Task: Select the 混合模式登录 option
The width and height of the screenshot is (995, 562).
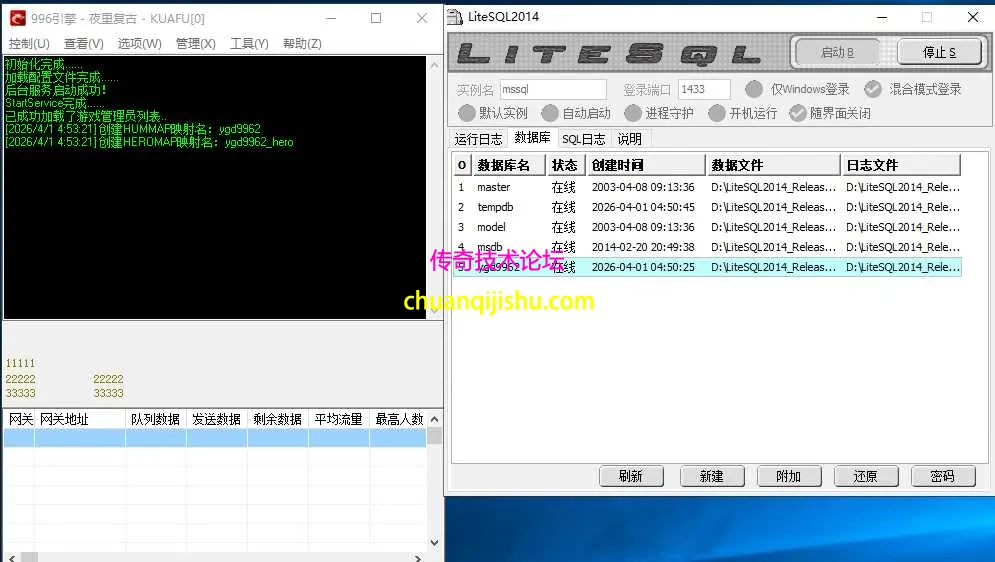Action: (873, 89)
